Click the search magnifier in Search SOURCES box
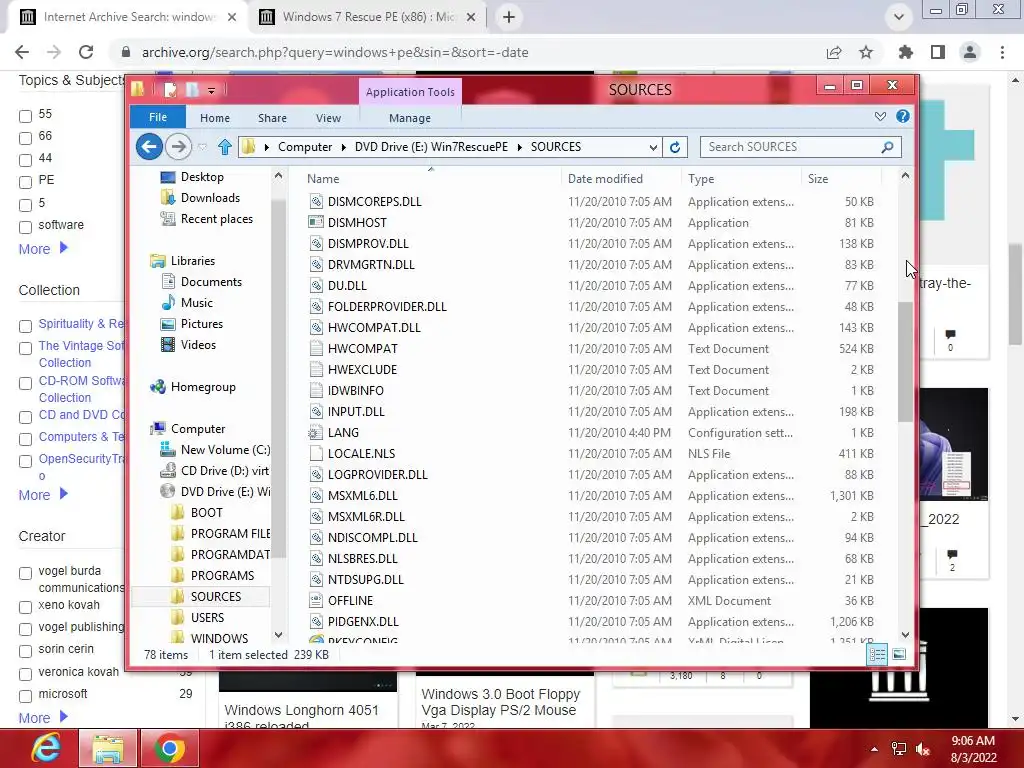The width and height of the screenshot is (1024, 768). coord(887,147)
